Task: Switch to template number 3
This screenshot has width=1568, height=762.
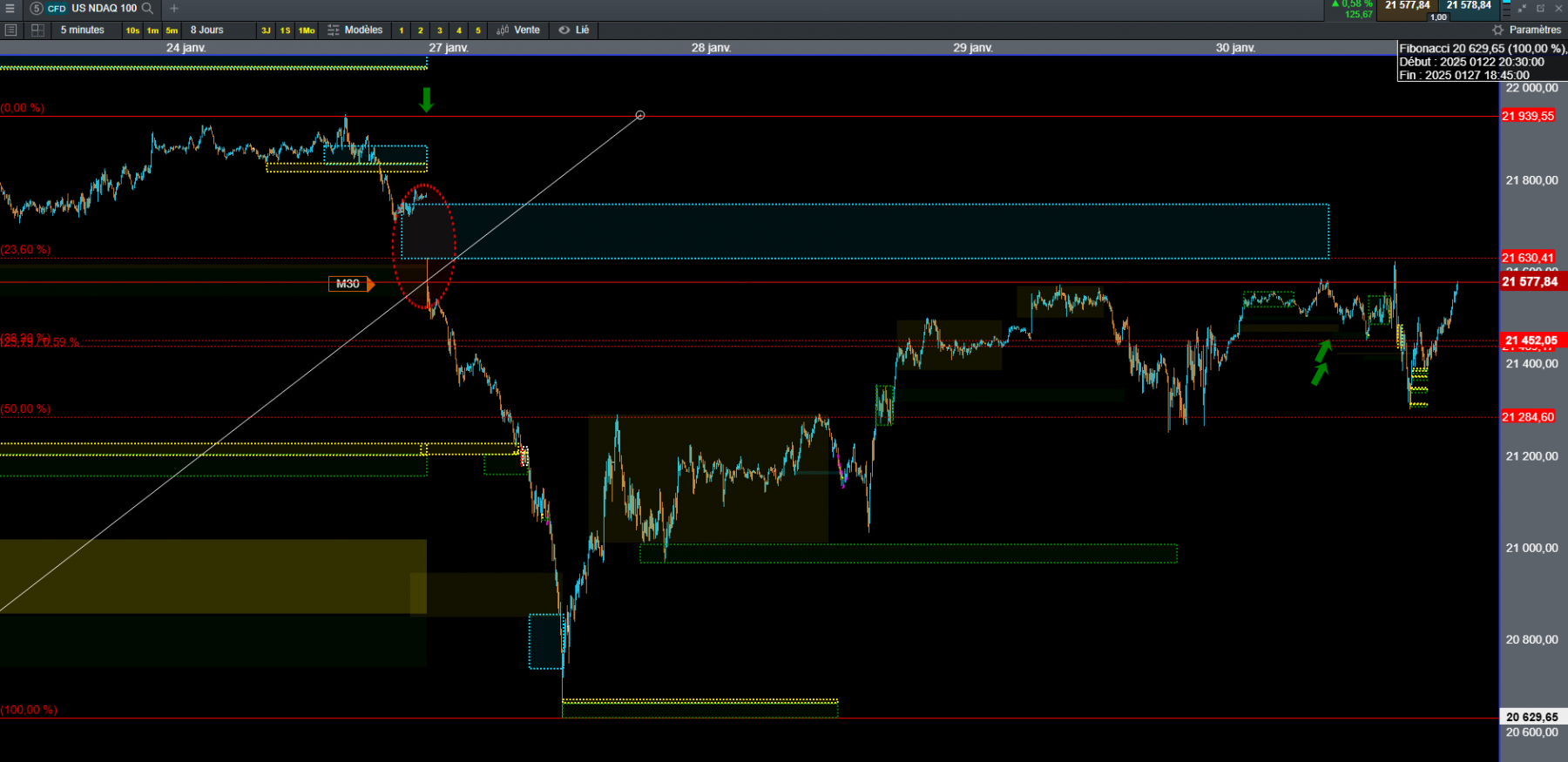Action: click(x=440, y=30)
